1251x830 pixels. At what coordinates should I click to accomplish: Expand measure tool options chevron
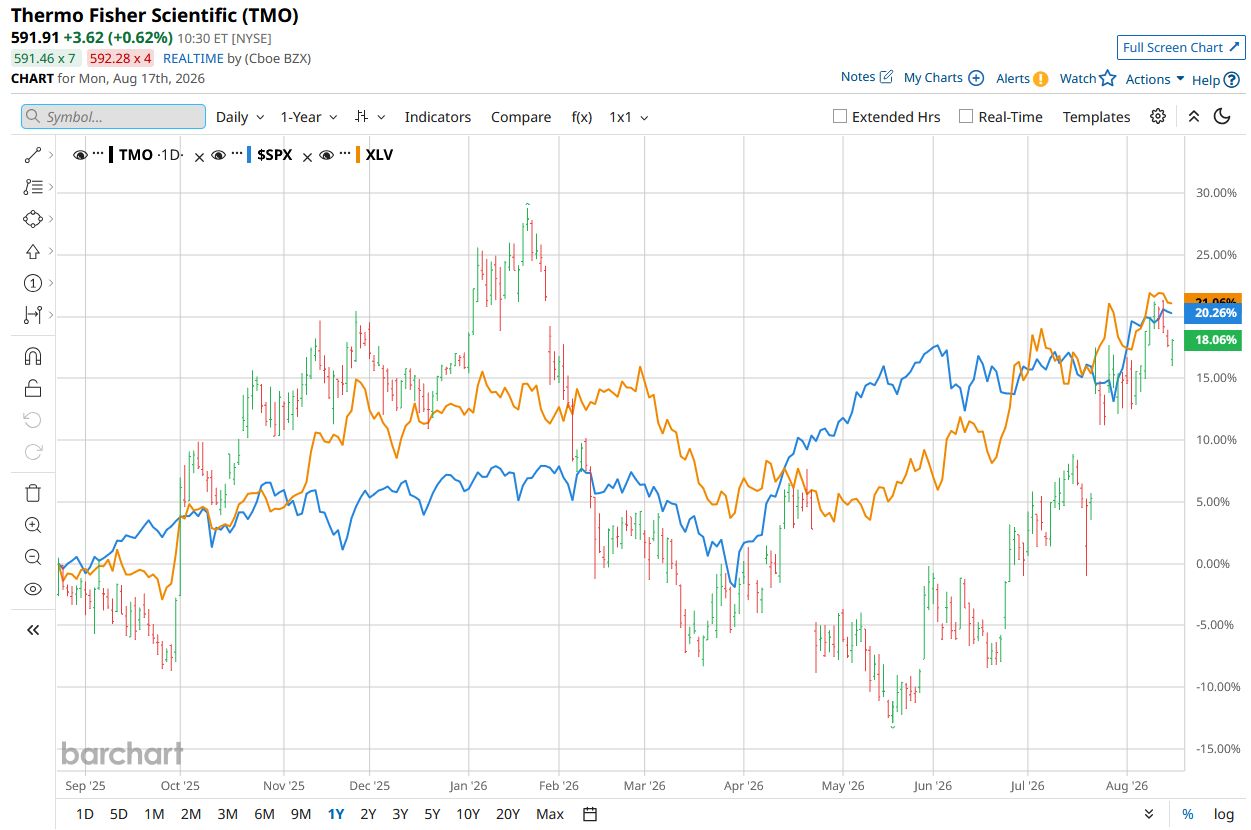click(51, 315)
